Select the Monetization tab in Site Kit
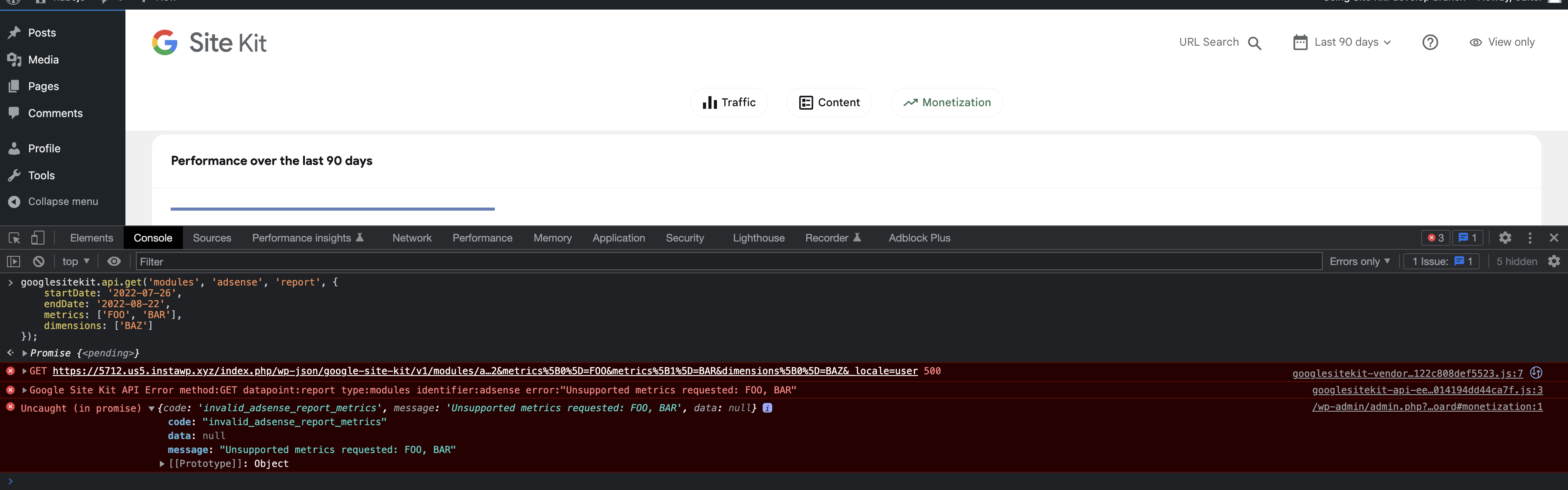1568x490 pixels. pos(946,102)
